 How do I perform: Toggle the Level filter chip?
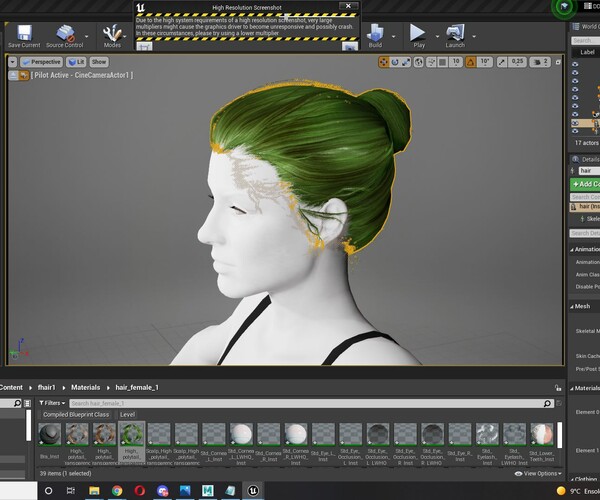127,414
